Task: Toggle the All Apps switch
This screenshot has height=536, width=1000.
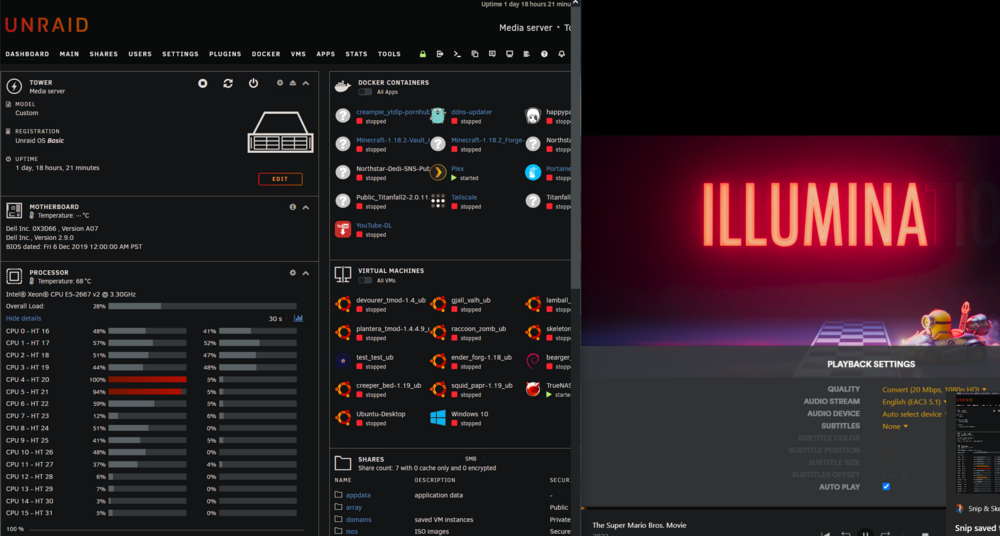Action: tap(365, 92)
